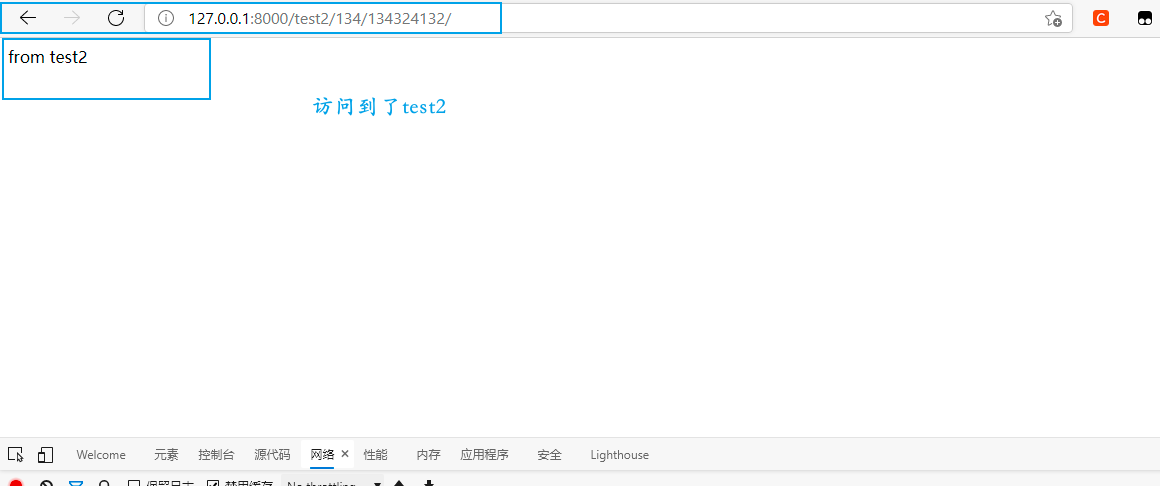
Task: Toggle device emulation in DevTools
Action: (x=46, y=454)
